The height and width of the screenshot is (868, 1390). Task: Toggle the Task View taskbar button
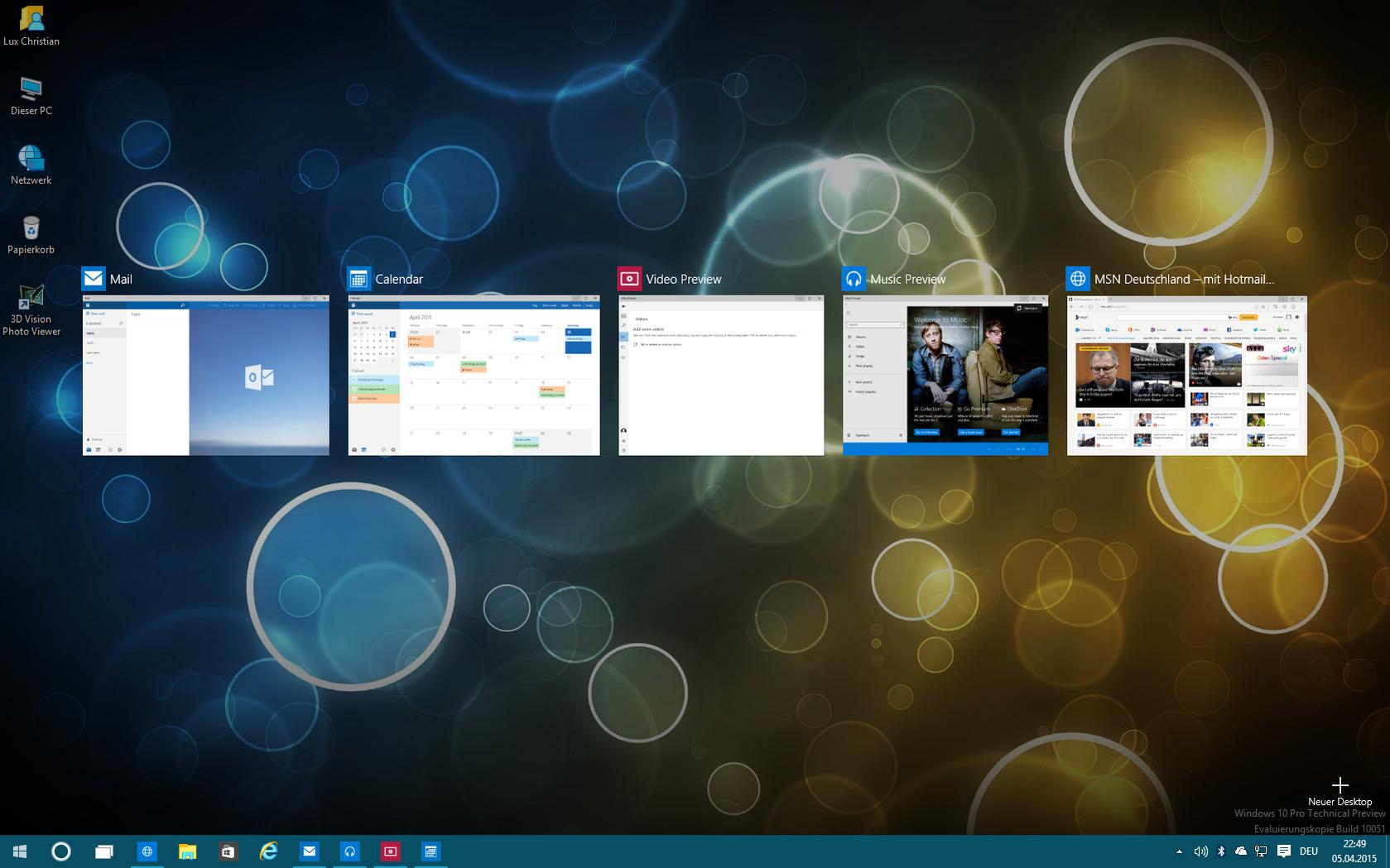pos(103,851)
